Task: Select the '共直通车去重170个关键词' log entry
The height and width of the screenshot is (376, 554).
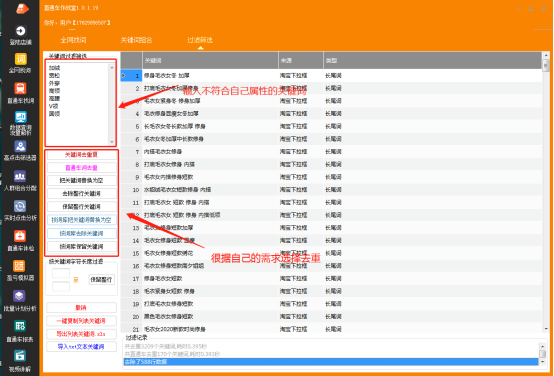Action: point(172,354)
